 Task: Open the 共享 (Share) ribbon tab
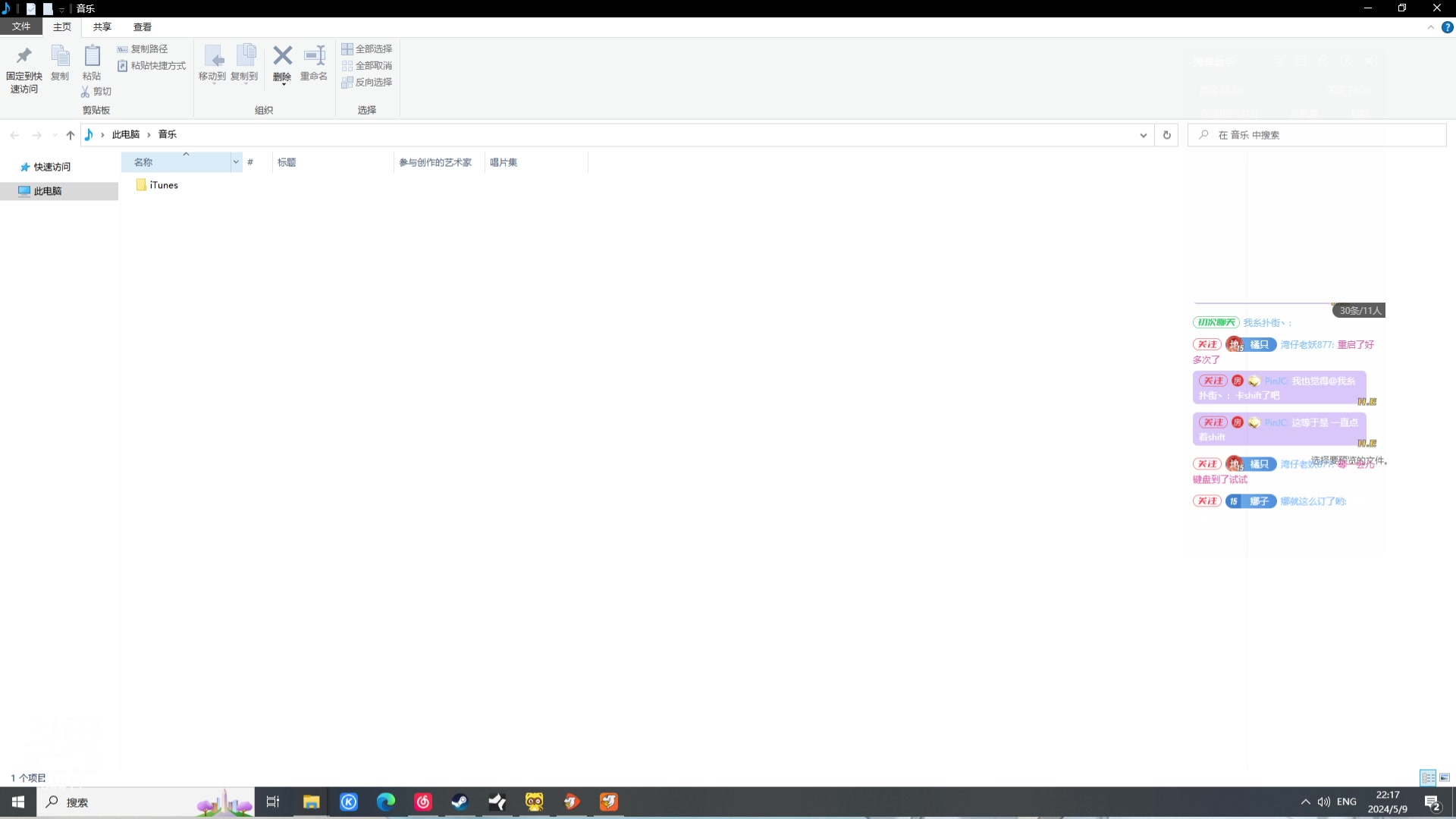(102, 27)
